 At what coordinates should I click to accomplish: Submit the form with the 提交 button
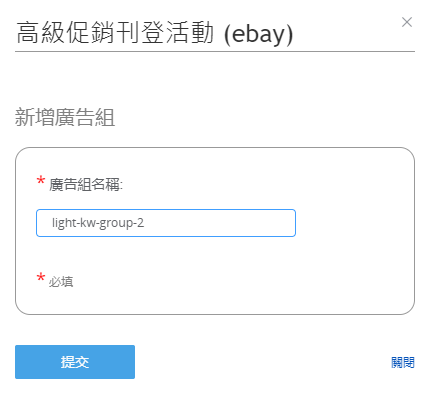pos(75,362)
